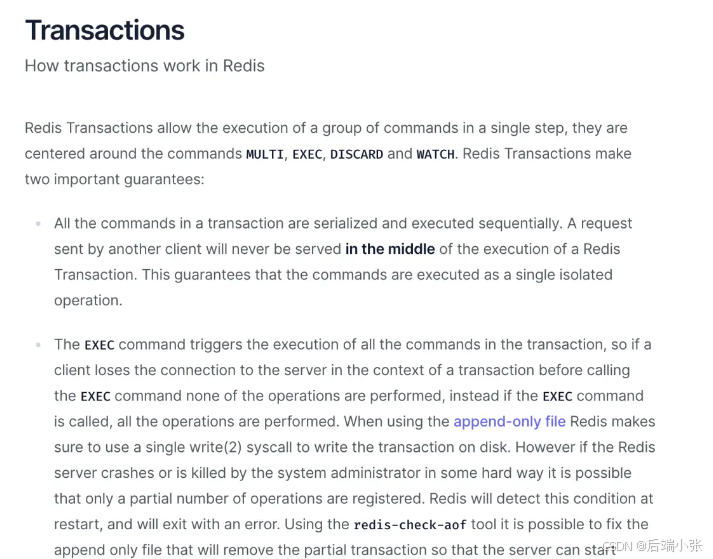713x559 pixels.
Task: Click the WATCH command code text
Action: coord(436,154)
